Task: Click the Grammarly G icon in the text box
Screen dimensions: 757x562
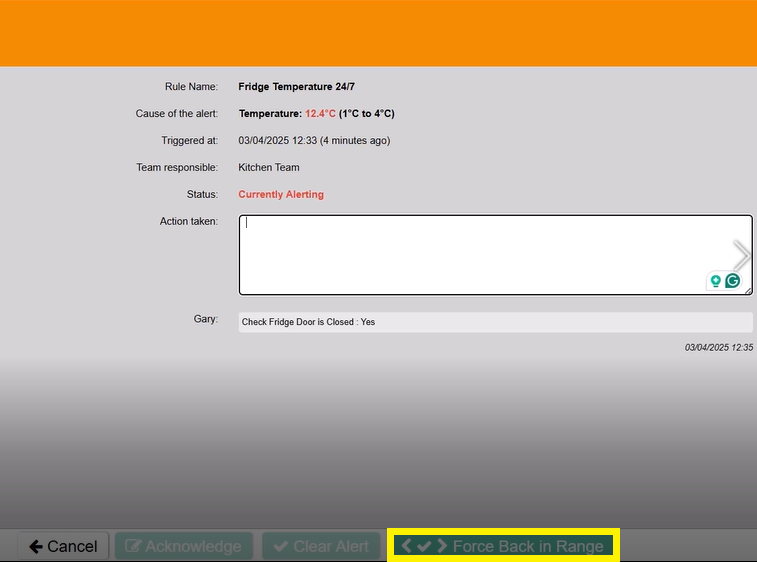Action: 732,281
